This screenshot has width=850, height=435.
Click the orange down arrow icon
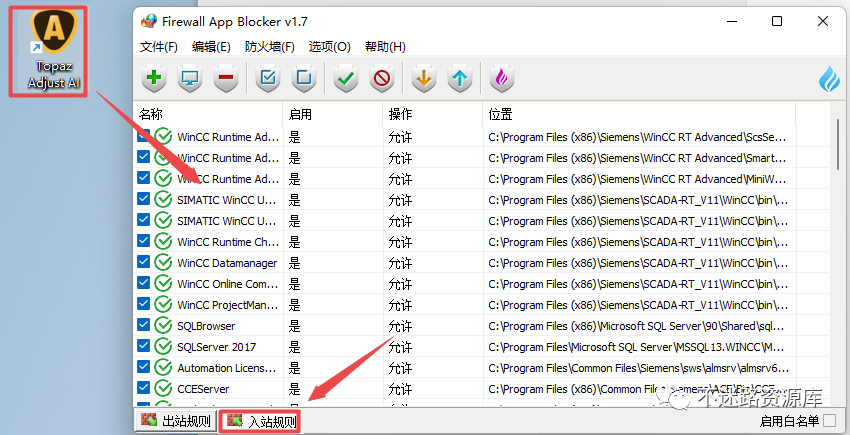tap(424, 79)
